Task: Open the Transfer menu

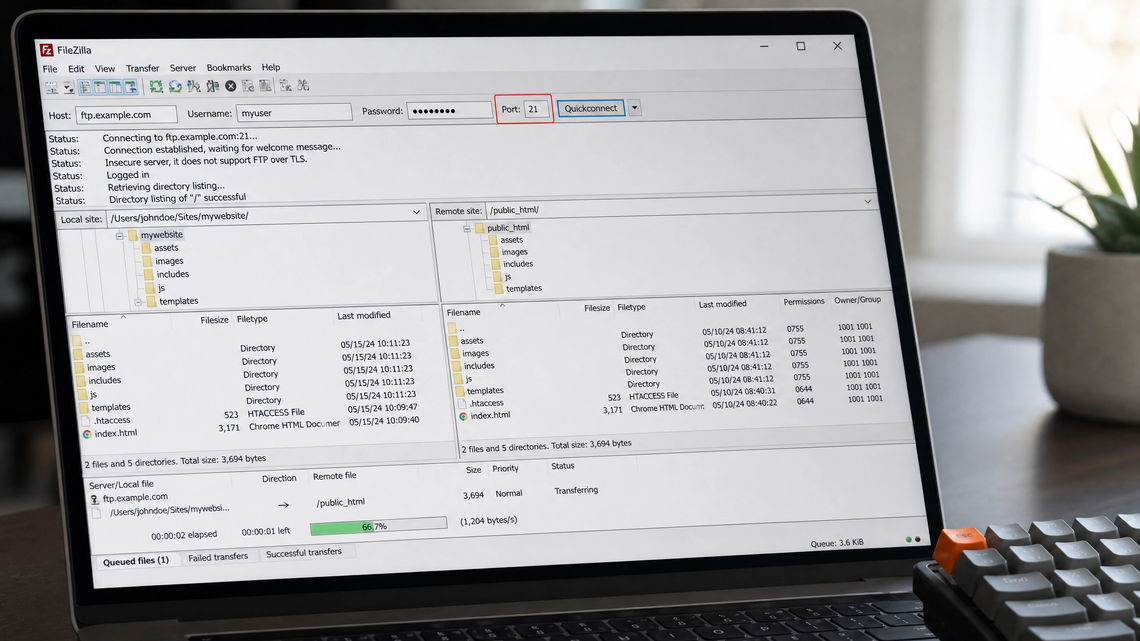Action: pos(142,68)
